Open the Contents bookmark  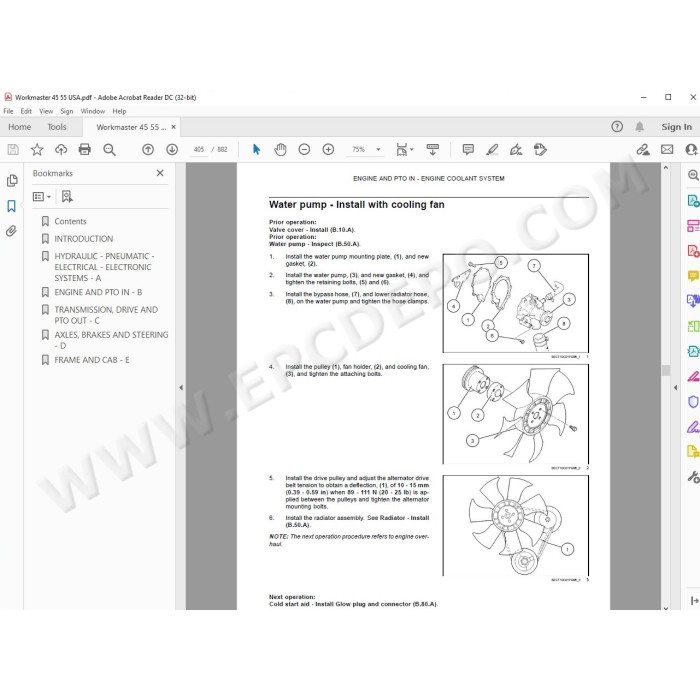(70, 221)
